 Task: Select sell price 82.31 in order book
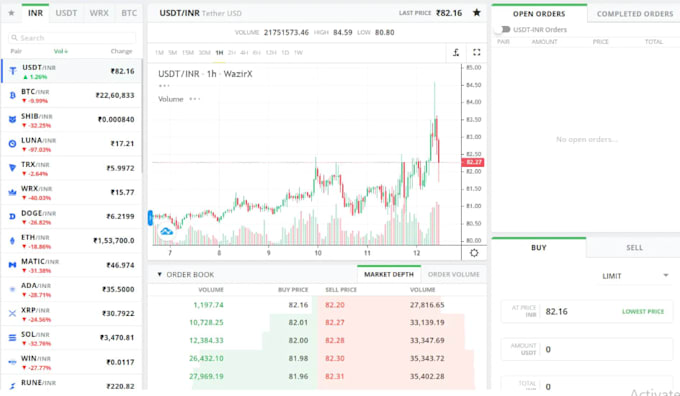coord(335,376)
